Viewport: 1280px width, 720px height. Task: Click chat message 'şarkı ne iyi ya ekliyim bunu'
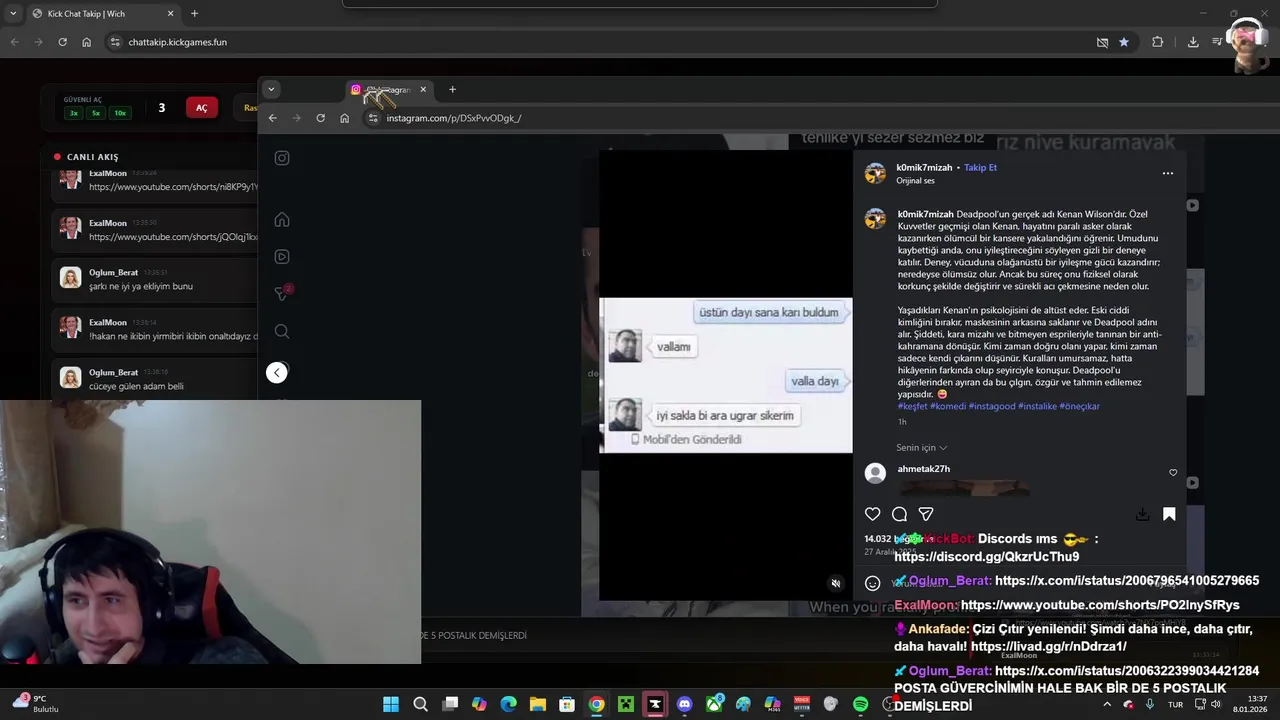click(141, 286)
